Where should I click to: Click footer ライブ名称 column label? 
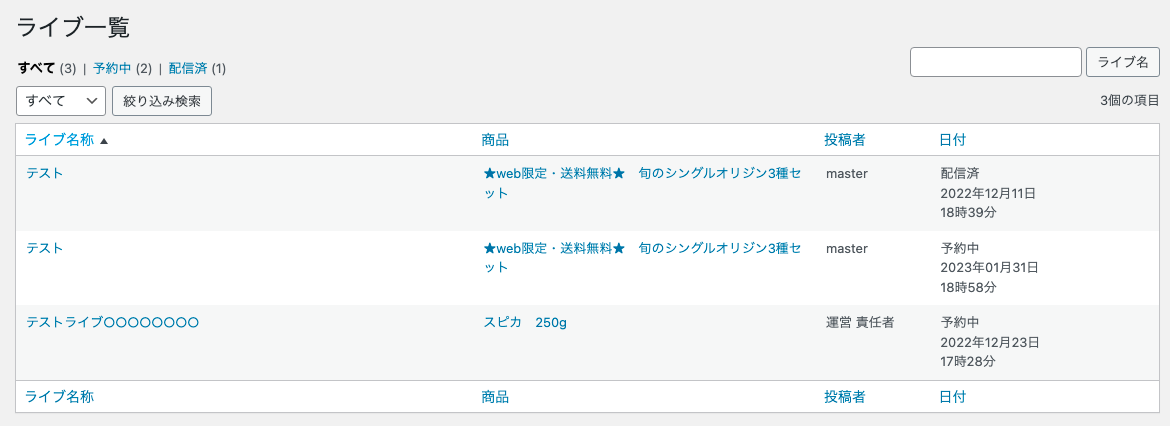click(x=59, y=397)
